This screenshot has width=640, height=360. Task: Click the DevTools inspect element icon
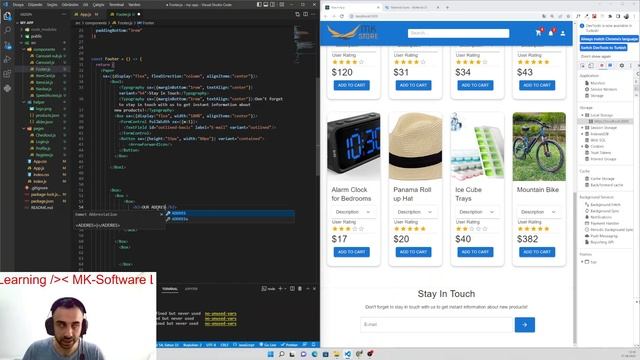[x=583, y=65]
